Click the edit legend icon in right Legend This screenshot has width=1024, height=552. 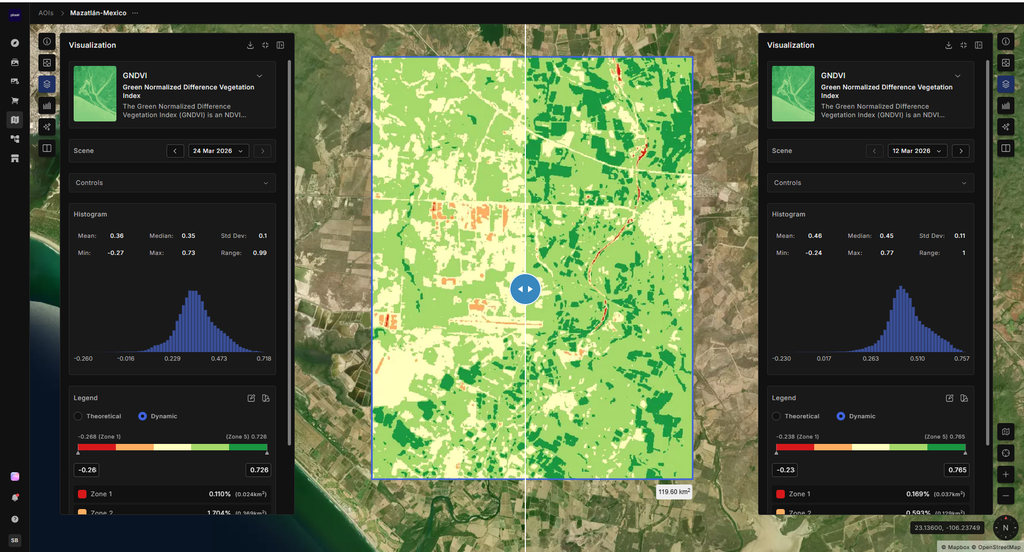pyautogui.click(x=950, y=398)
